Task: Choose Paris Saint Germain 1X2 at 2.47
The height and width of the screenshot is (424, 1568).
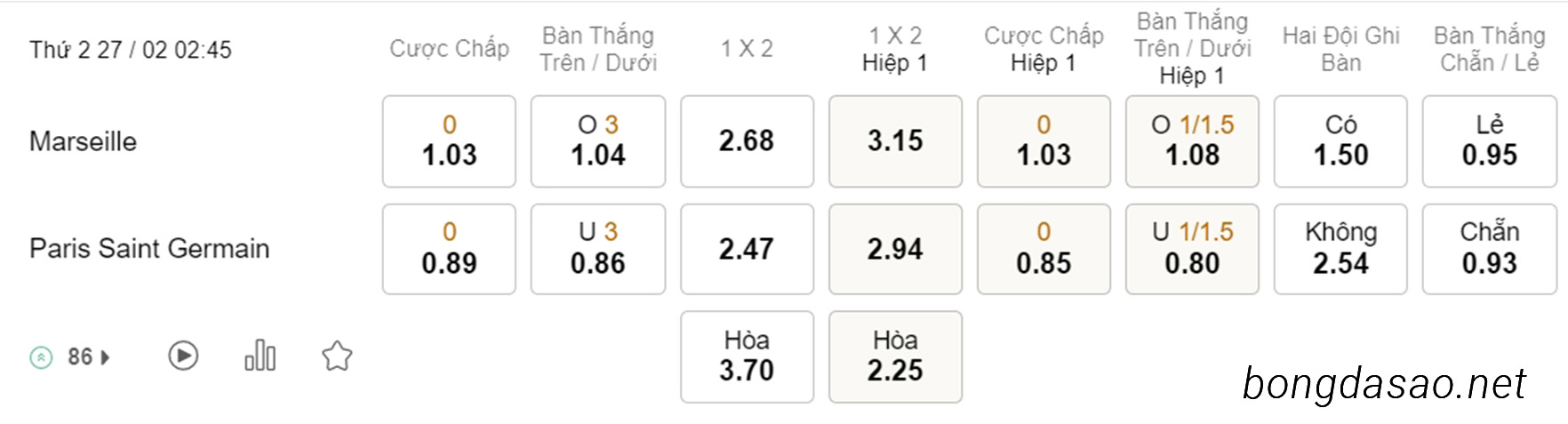Action: tap(747, 249)
